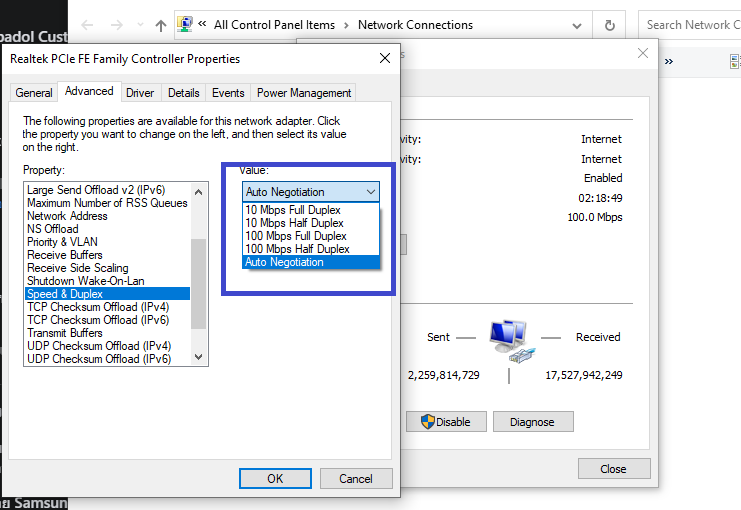Image resolution: width=741 pixels, height=510 pixels.
Task: Select Speed & Duplex property
Action: tap(107, 294)
